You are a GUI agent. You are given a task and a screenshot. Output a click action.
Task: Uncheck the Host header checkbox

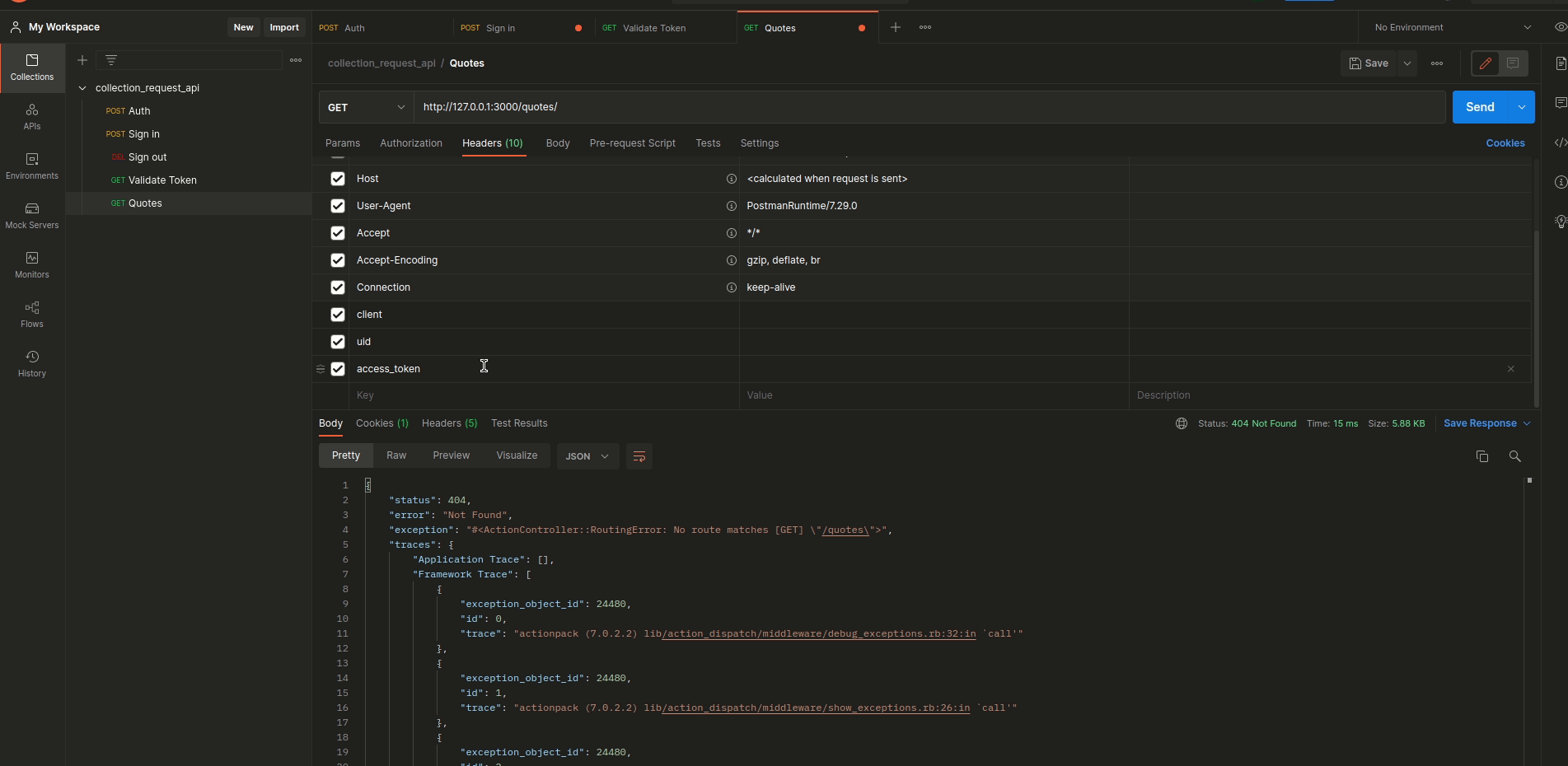[338, 179]
